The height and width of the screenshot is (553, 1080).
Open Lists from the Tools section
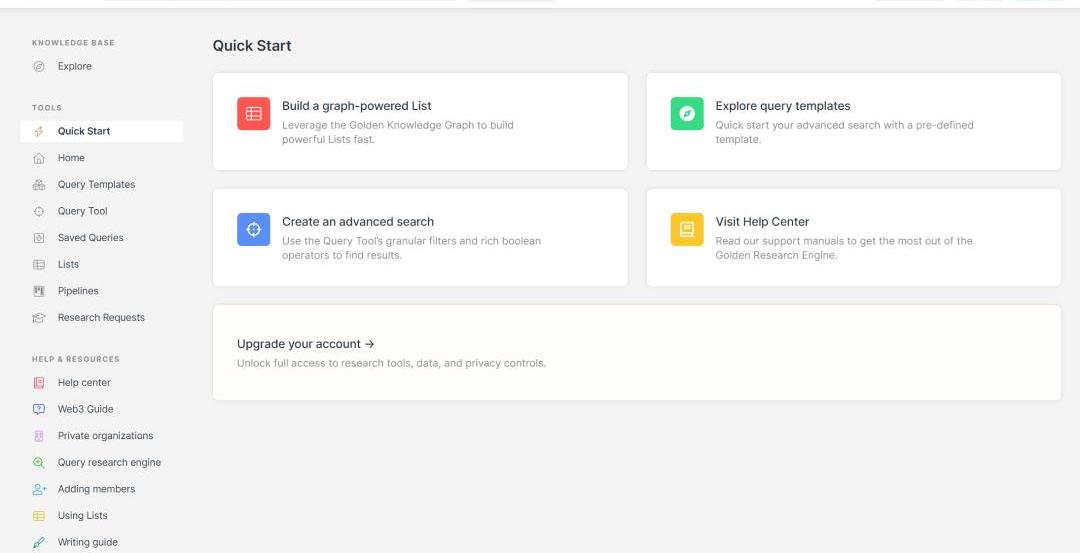click(x=68, y=265)
